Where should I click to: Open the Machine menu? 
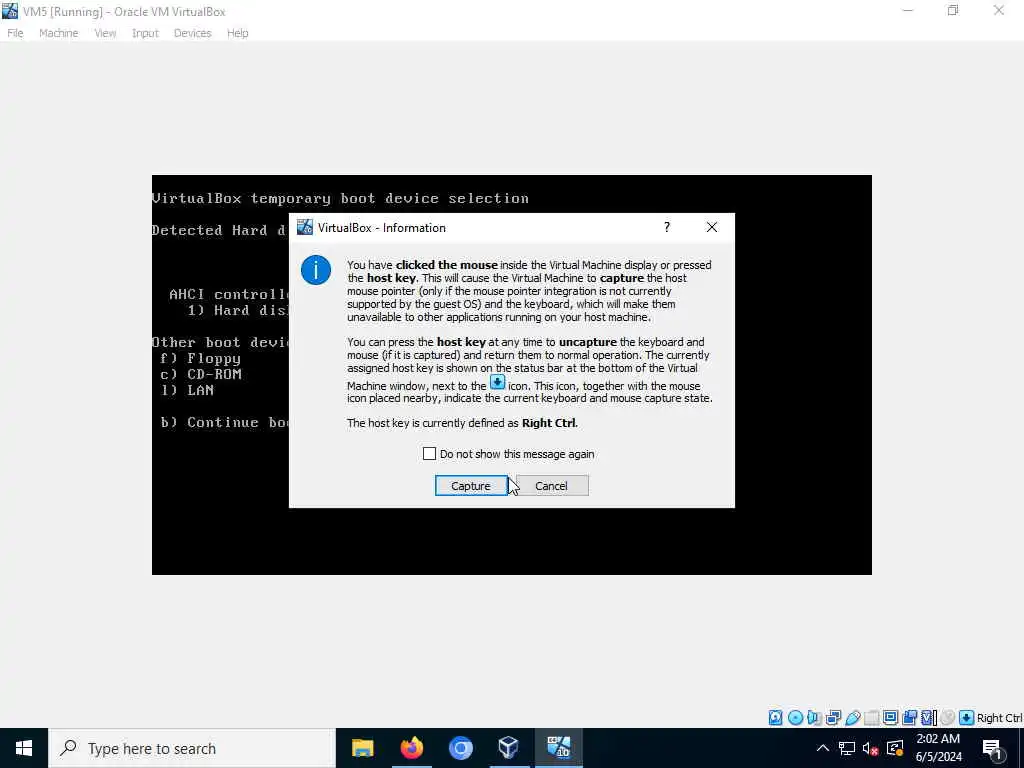click(58, 33)
